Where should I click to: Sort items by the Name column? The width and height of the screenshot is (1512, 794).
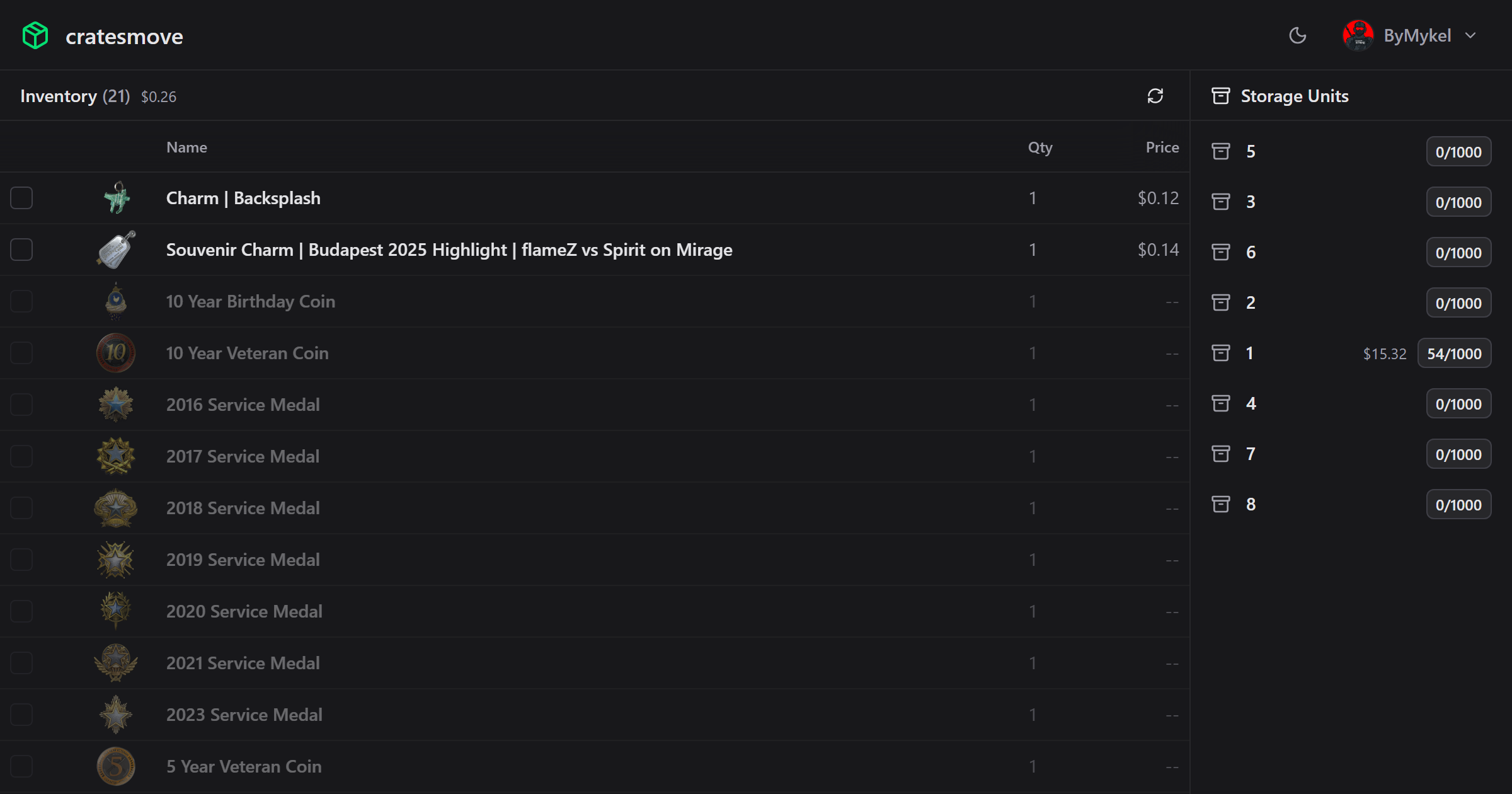186,147
